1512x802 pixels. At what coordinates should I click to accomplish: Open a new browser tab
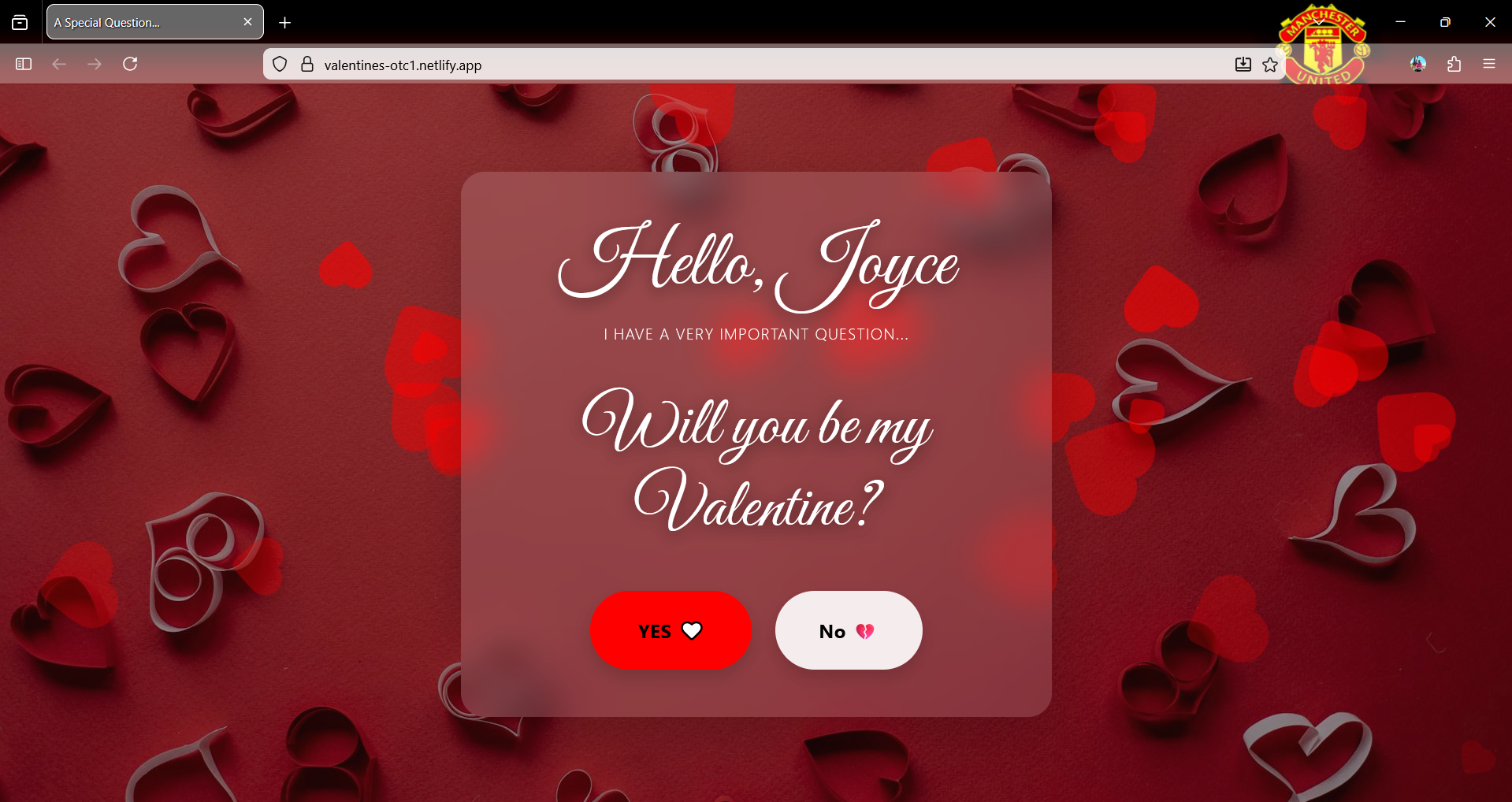284,22
